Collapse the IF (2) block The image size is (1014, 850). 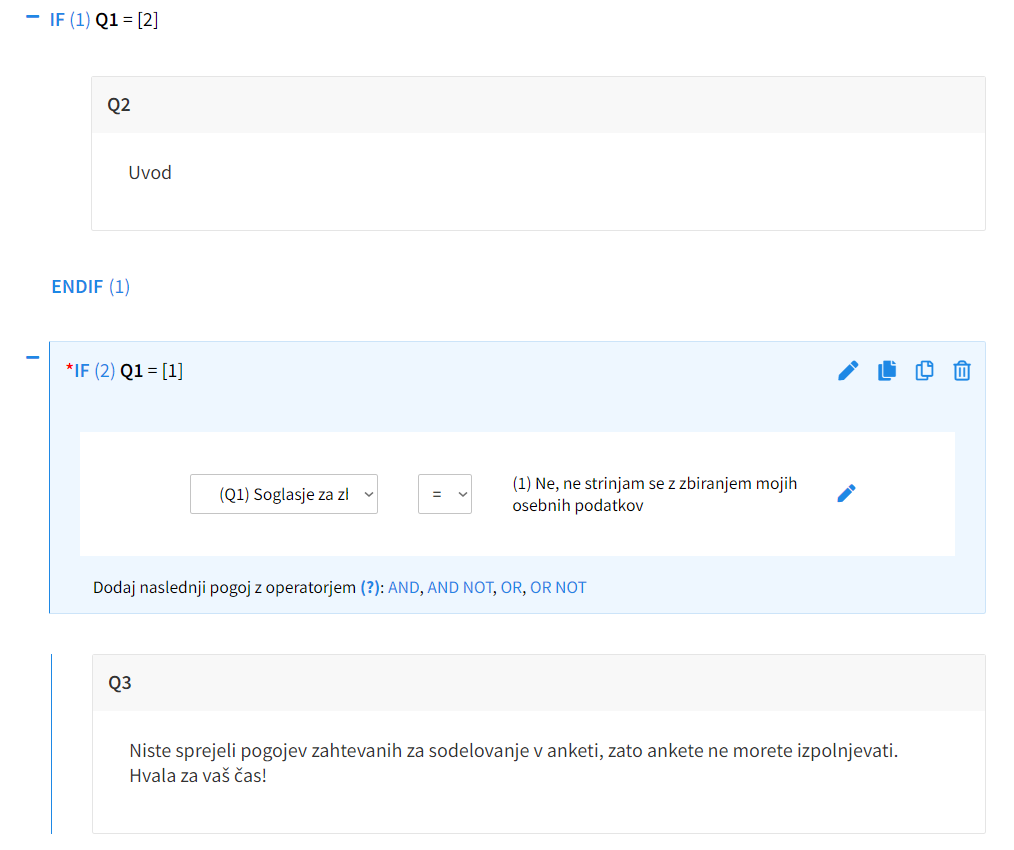(x=32, y=357)
